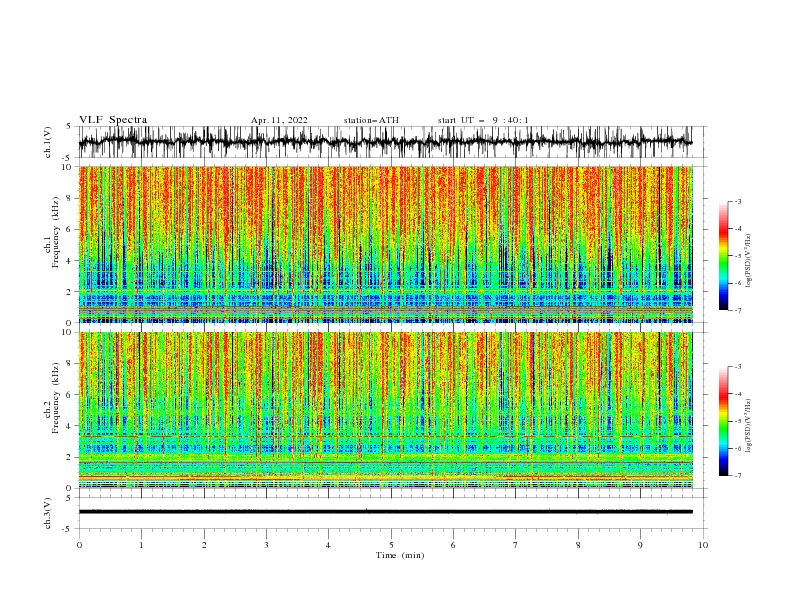This screenshot has width=792, height=612.
Task: Click the ch.1 color bar log(PSD) label
Action: click(x=749, y=261)
